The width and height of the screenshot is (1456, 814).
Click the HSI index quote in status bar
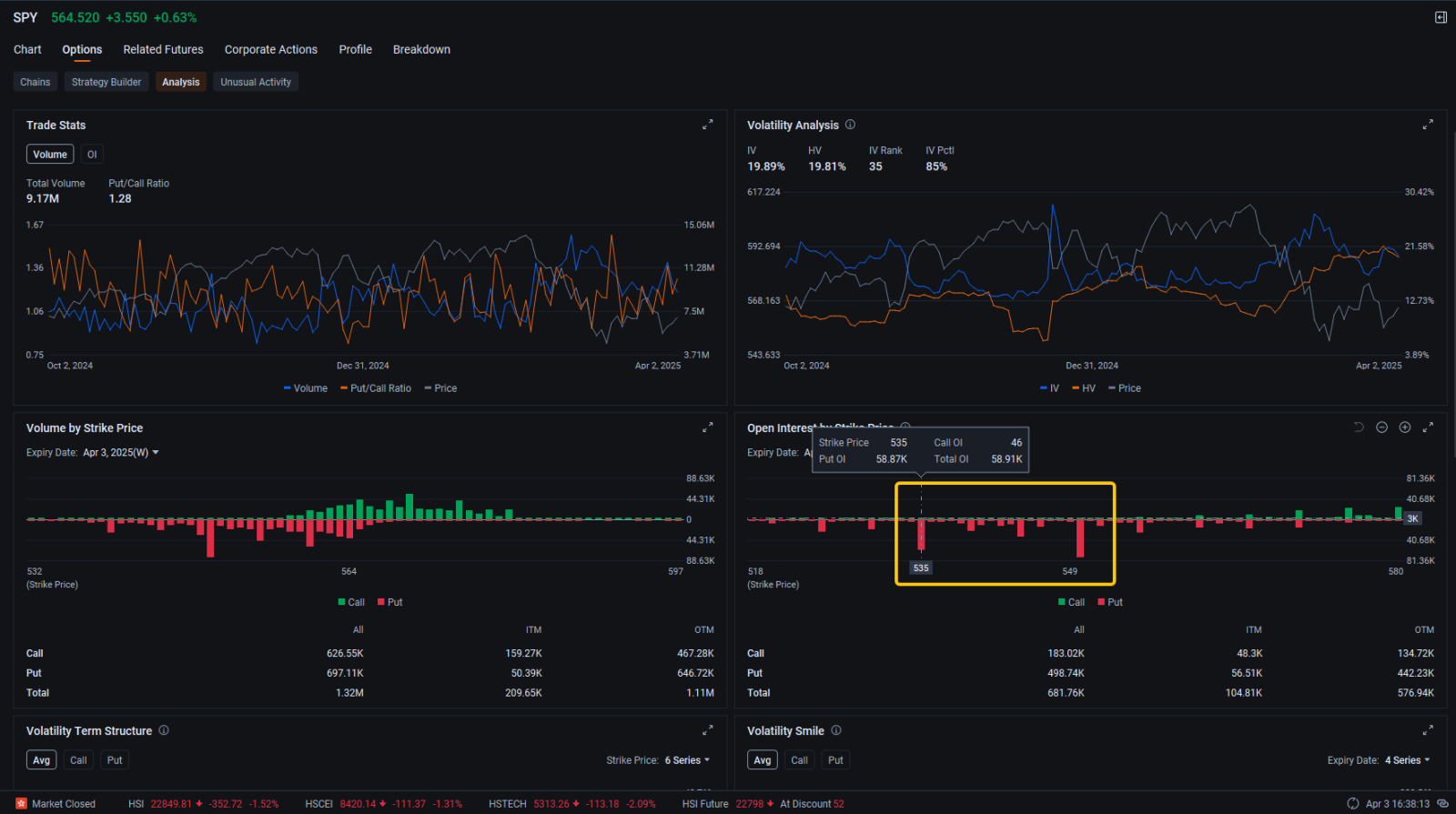204,804
